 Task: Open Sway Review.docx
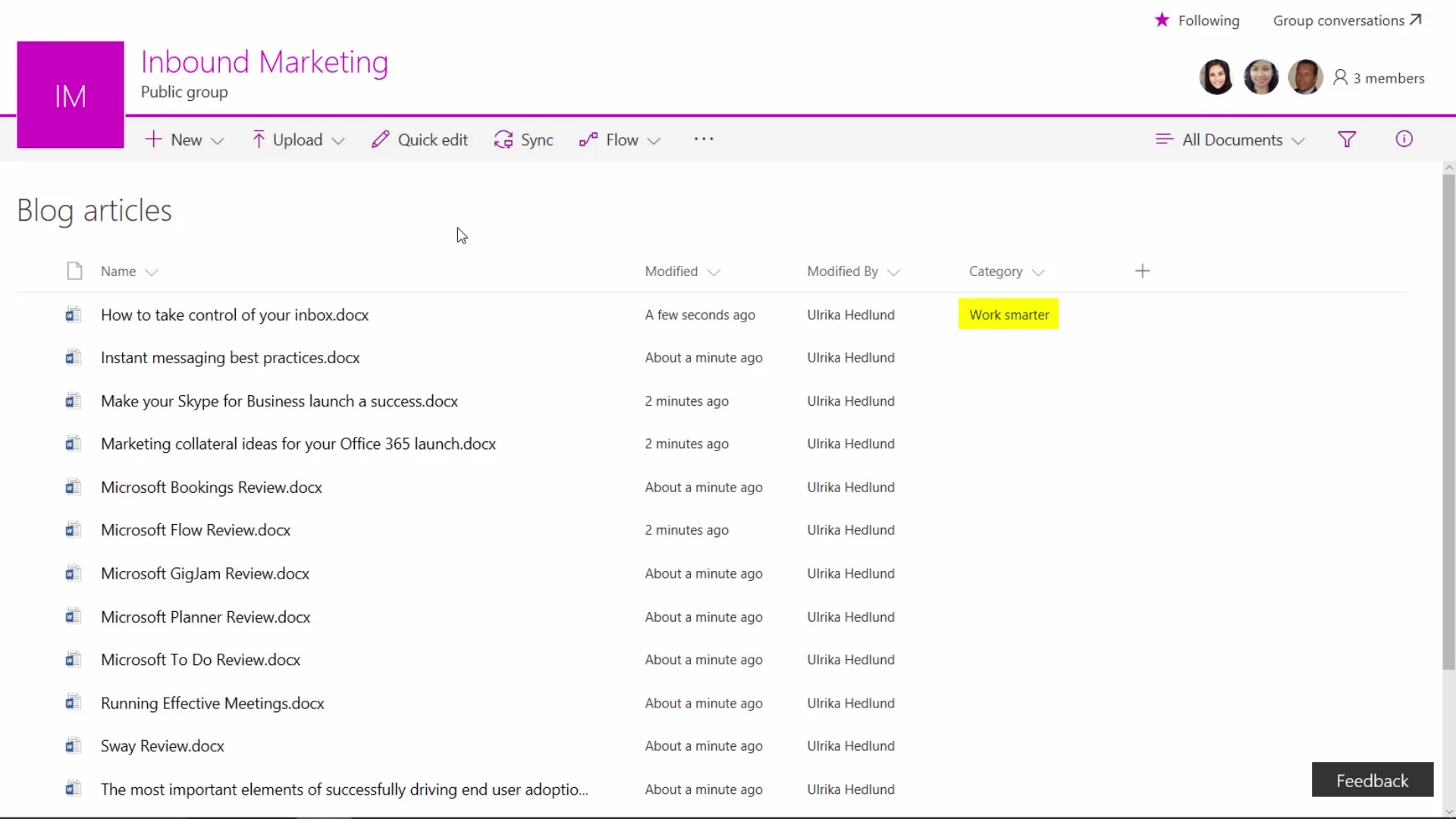pyautogui.click(x=162, y=745)
